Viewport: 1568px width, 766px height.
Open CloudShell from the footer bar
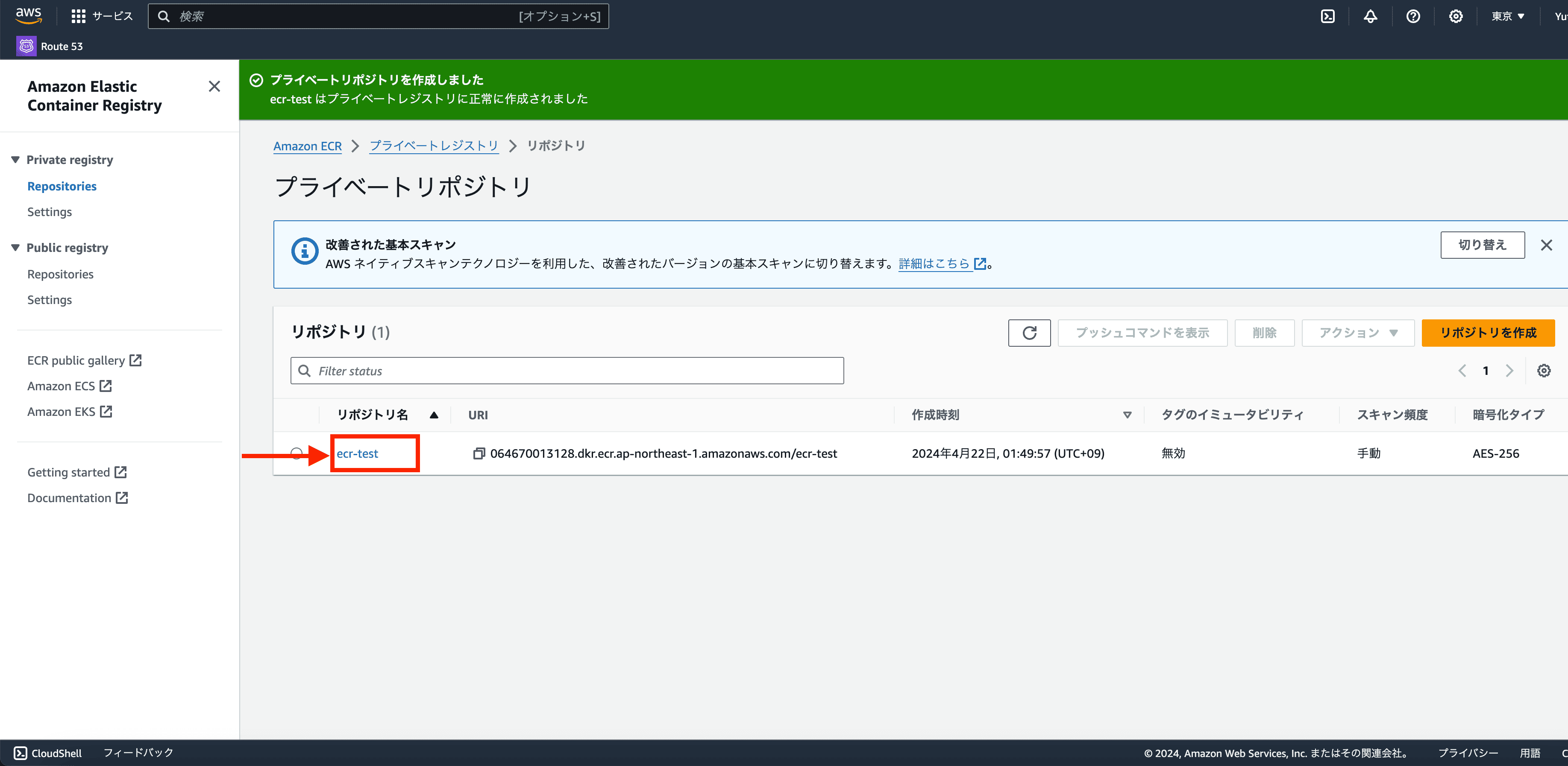coord(47,753)
